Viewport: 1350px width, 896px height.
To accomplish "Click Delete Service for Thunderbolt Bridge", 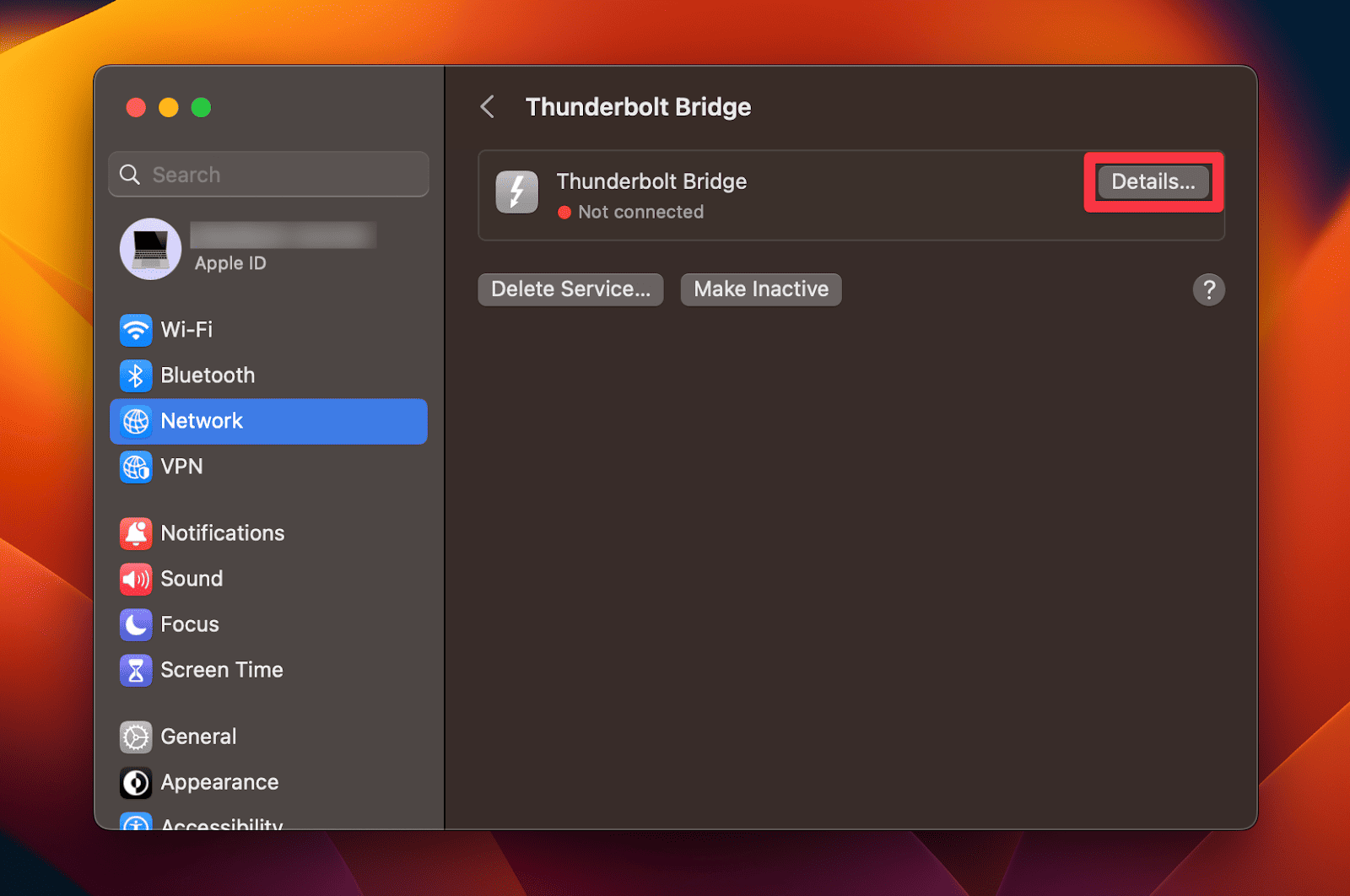I will 570,289.
